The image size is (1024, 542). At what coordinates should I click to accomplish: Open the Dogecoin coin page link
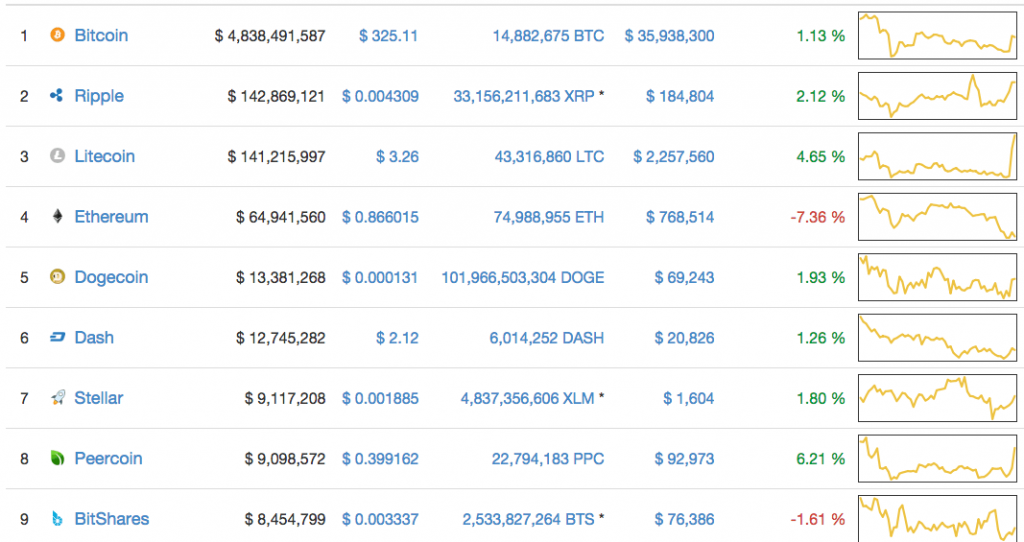point(111,278)
